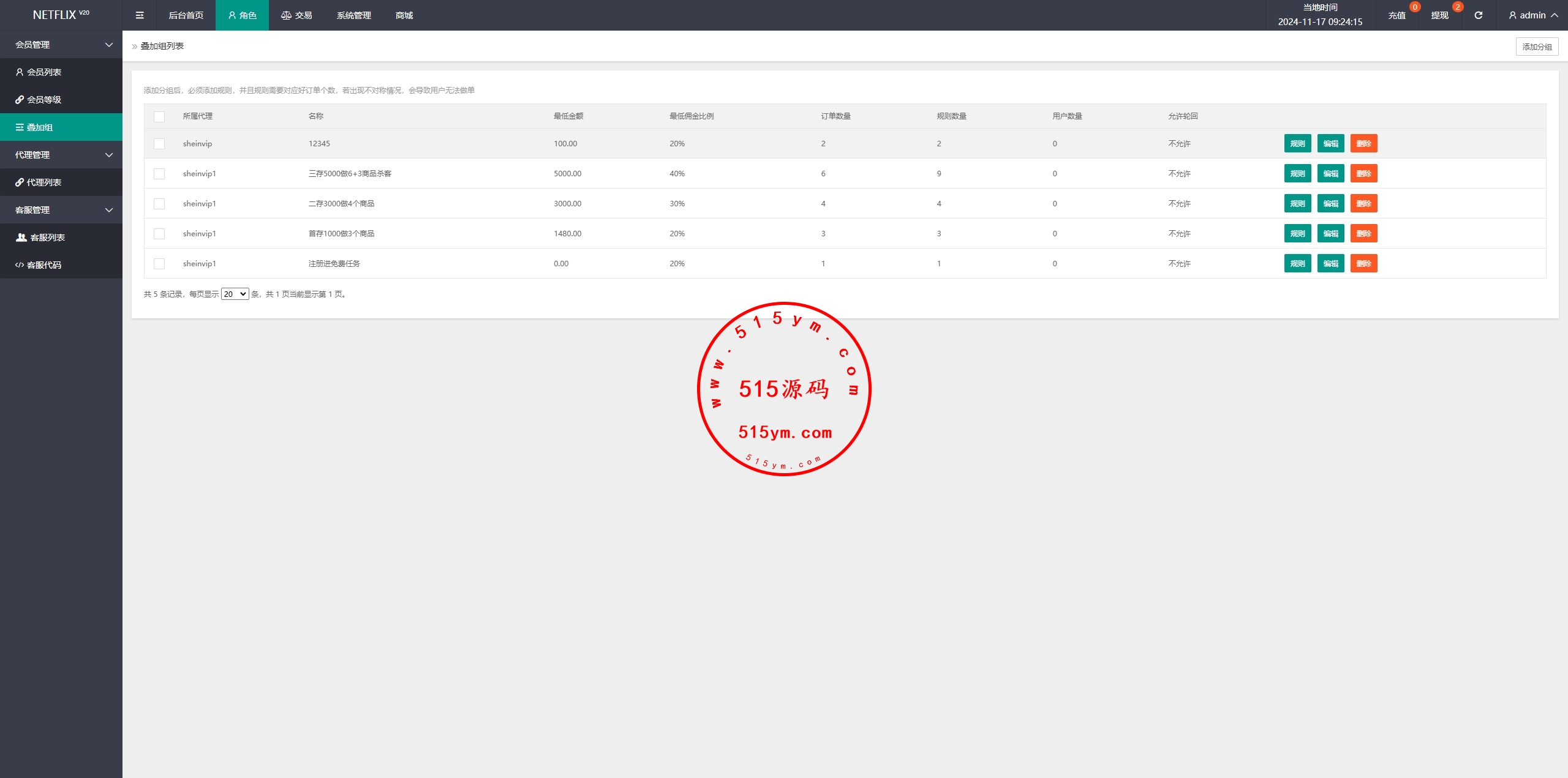
Task: Open 会员等级 from the sidebar
Action: point(44,100)
